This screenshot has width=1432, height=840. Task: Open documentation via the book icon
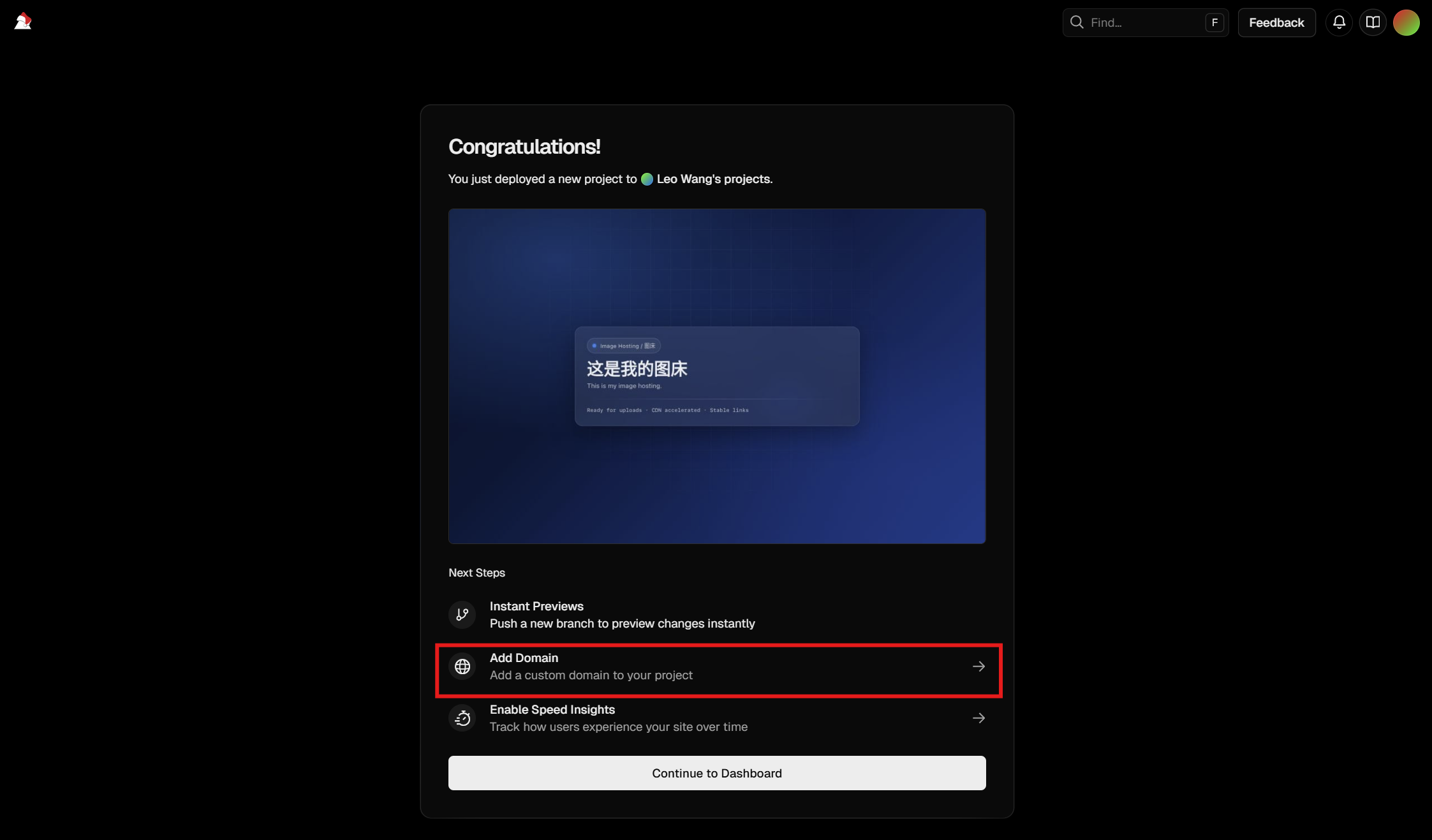pyautogui.click(x=1373, y=22)
